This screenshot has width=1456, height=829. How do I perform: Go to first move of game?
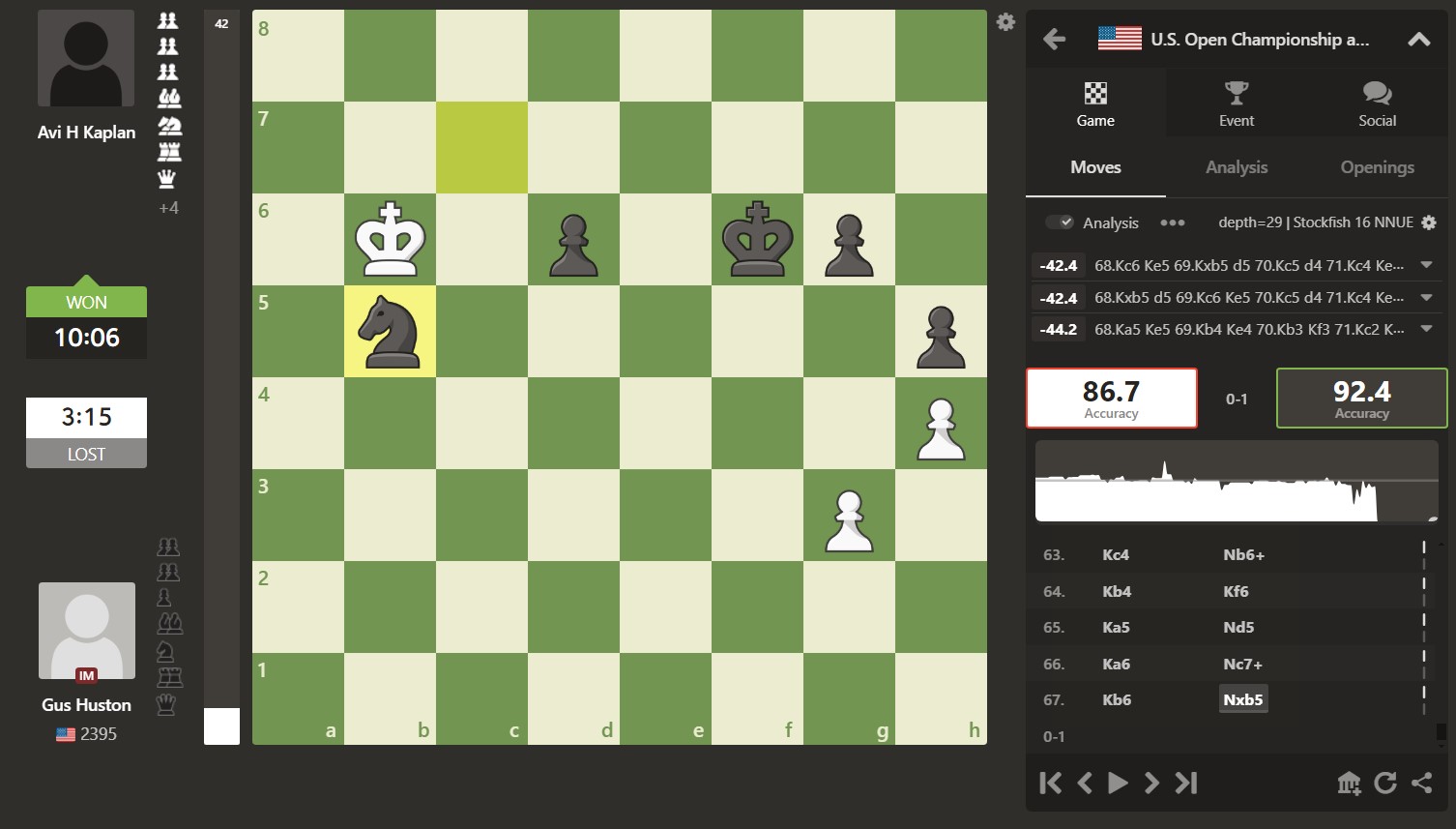(1050, 783)
